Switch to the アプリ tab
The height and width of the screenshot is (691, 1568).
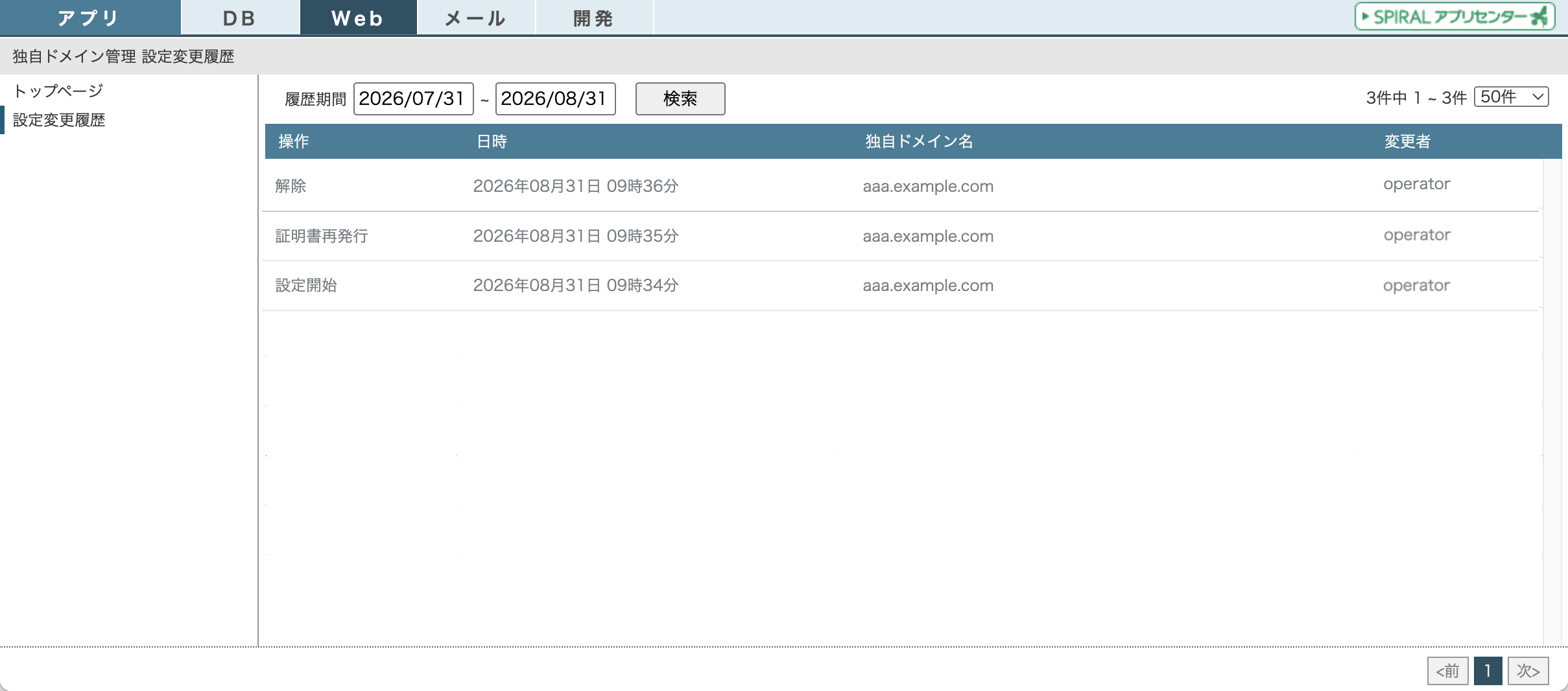point(89,18)
